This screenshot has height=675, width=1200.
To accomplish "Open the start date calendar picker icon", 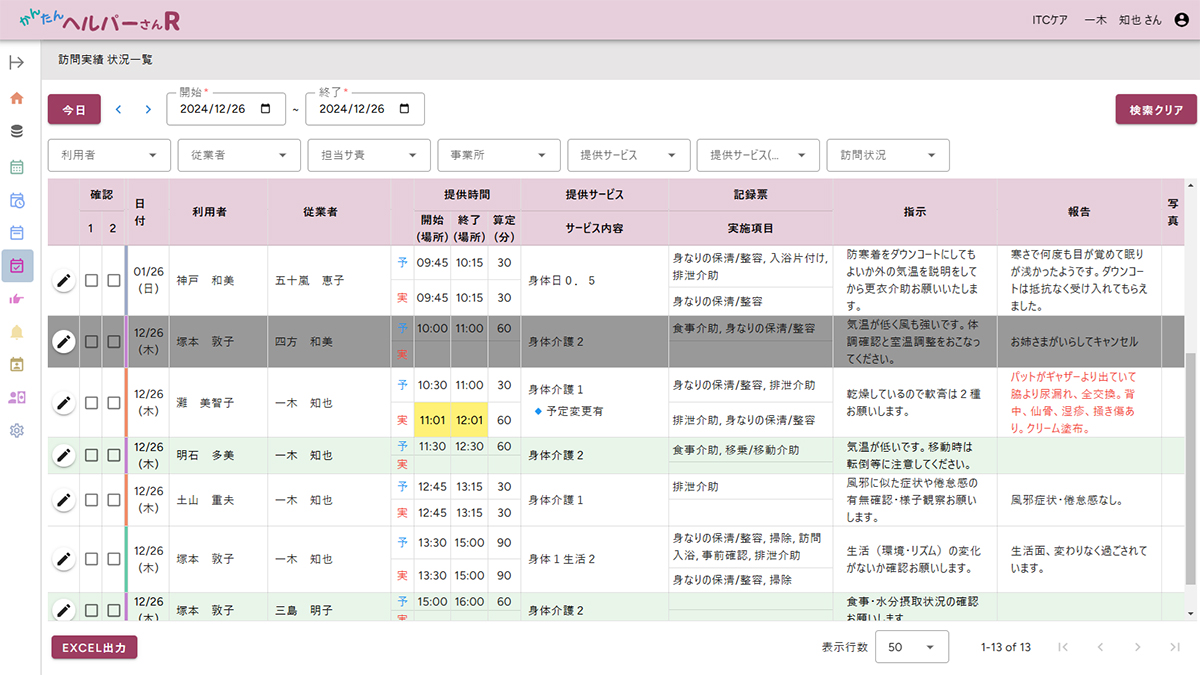I will (265, 109).
